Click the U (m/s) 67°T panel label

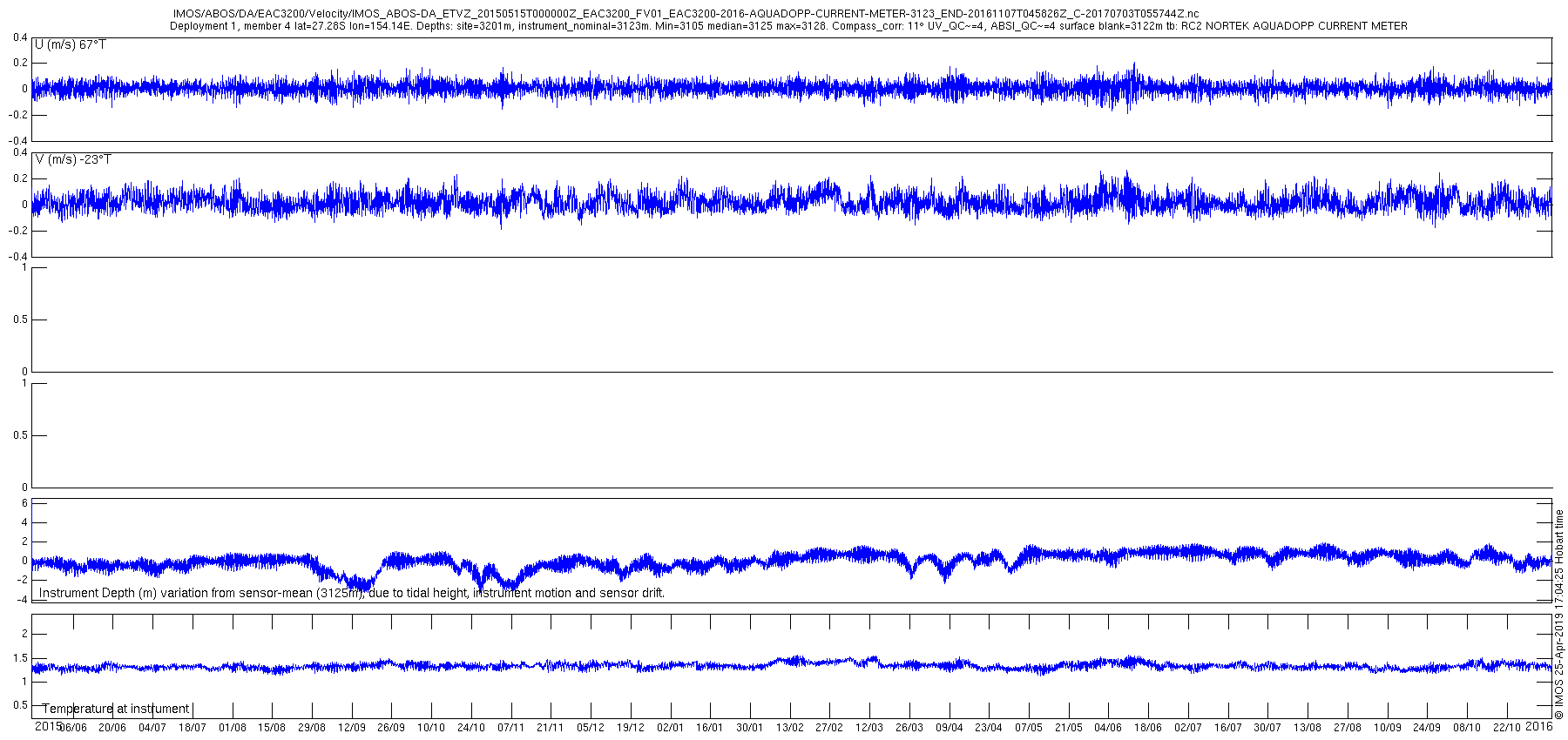click(x=71, y=44)
